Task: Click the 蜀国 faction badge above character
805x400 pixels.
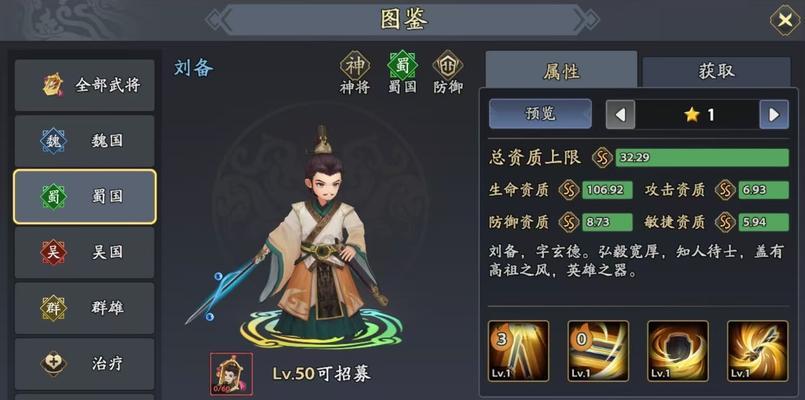Action: (402, 65)
